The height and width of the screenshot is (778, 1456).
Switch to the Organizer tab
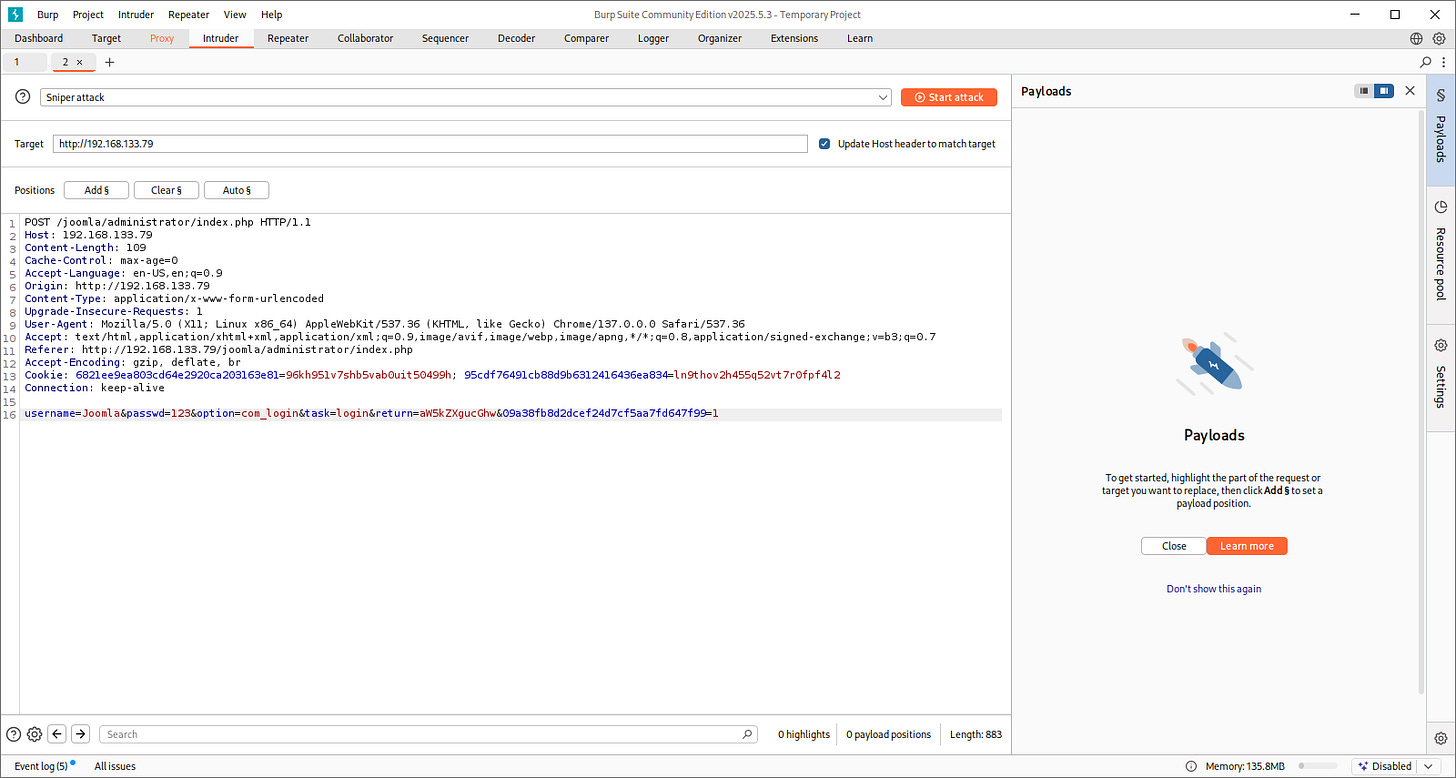click(x=720, y=38)
